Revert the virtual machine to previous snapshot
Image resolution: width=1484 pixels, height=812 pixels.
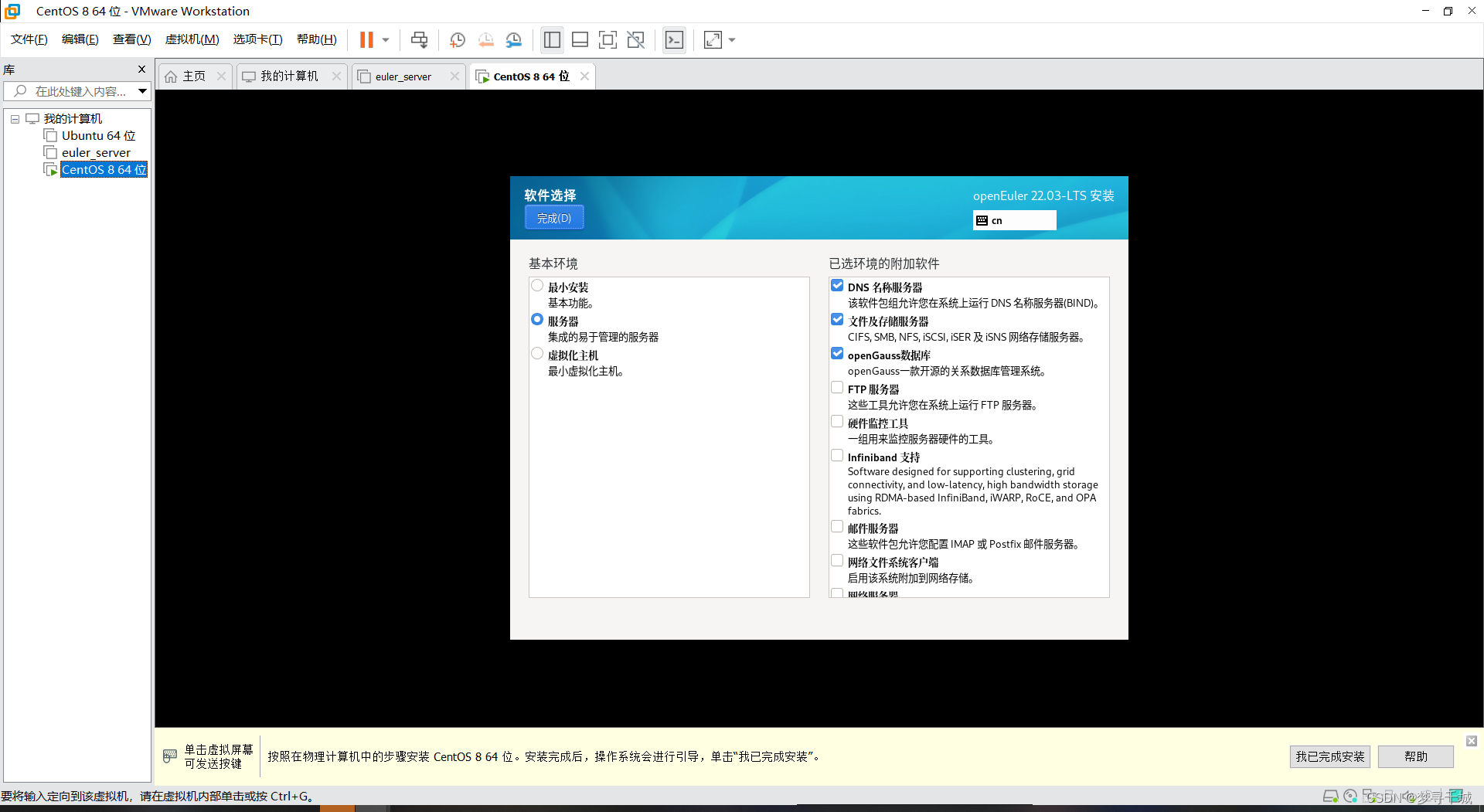pyautogui.click(x=485, y=39)
